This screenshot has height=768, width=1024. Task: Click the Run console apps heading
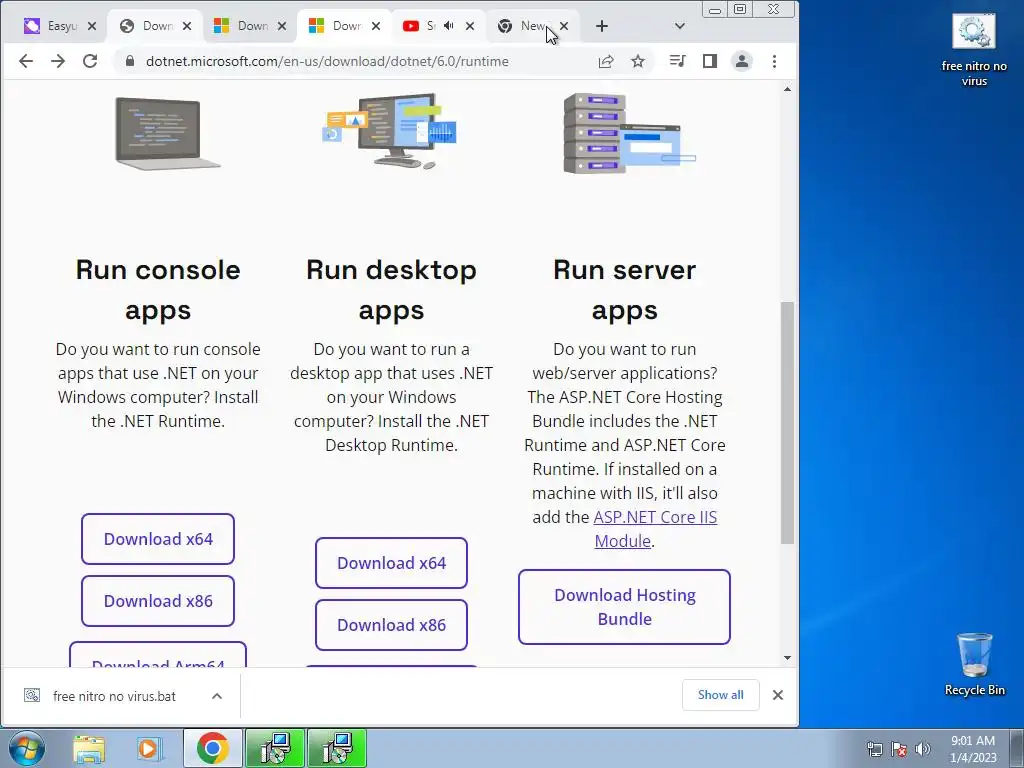click(x=158, y=289)
